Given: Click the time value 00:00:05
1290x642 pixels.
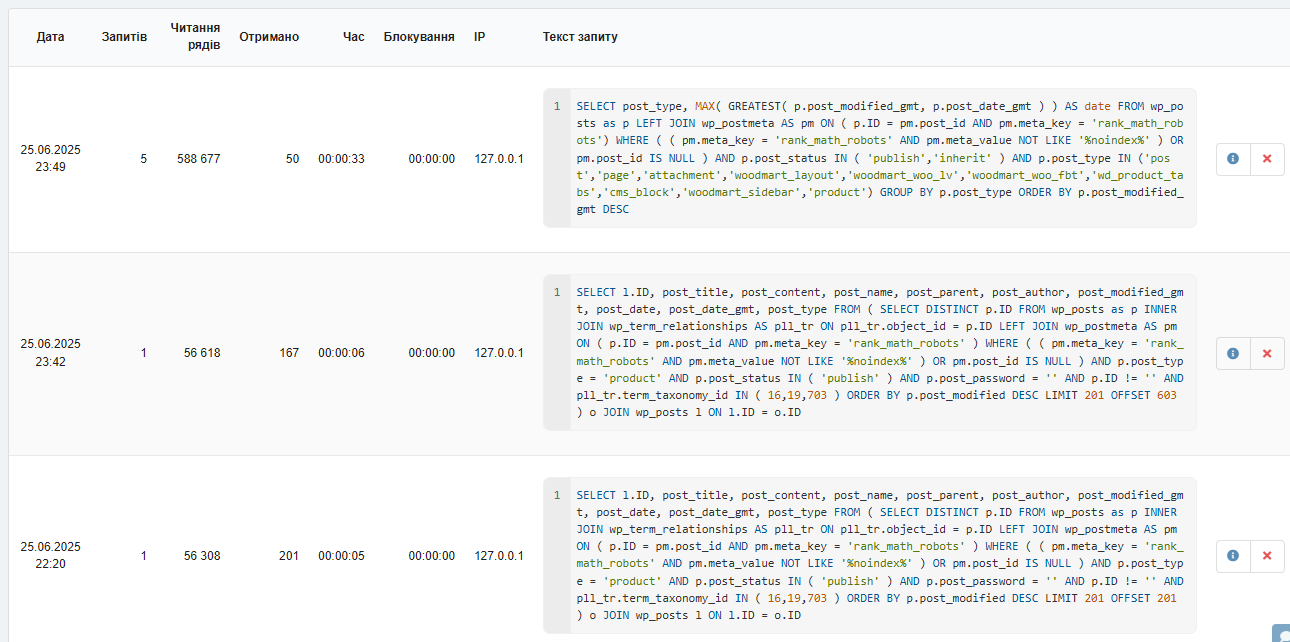Looking at the screenshot, I should (342, 556).
